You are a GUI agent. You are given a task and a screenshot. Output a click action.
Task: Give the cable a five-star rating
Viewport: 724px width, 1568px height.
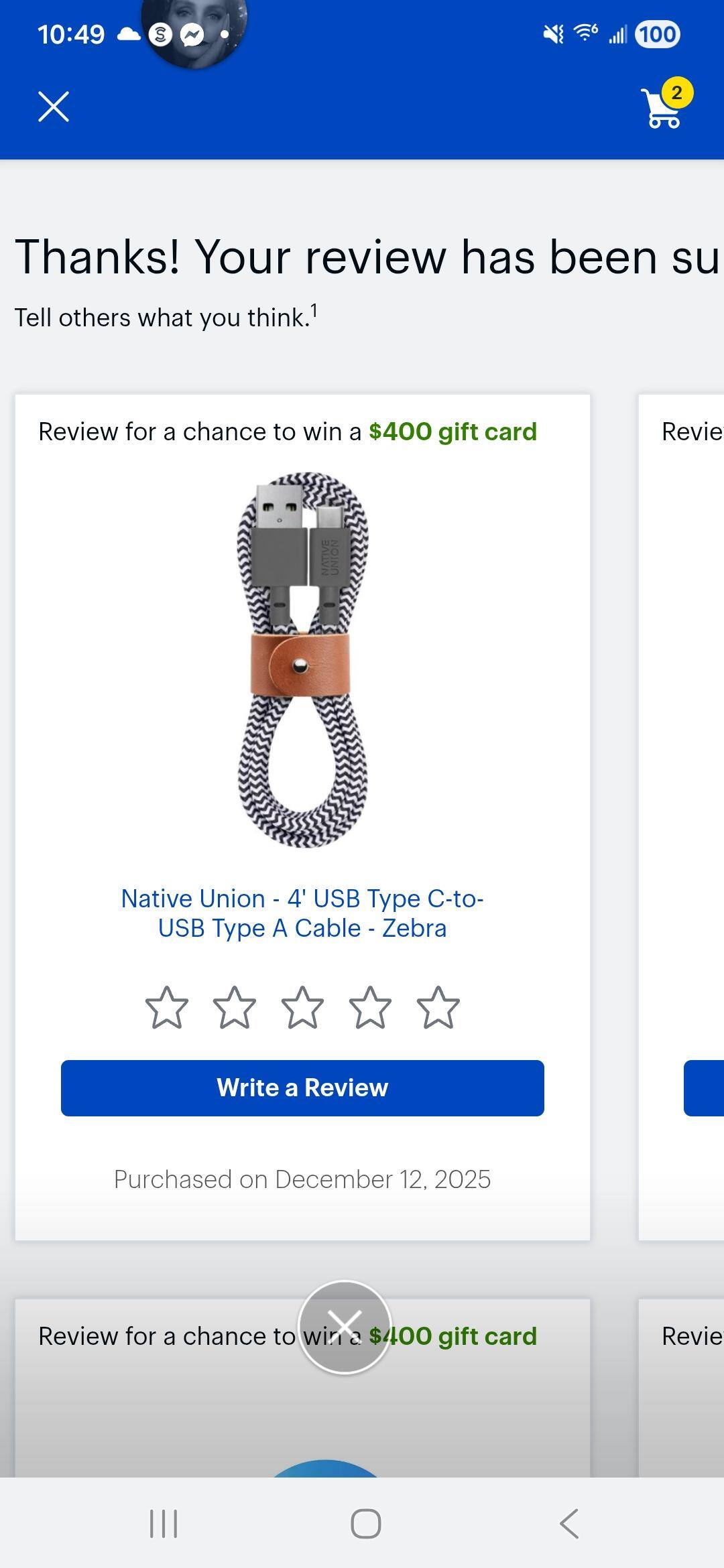(x=438, y=1007)
